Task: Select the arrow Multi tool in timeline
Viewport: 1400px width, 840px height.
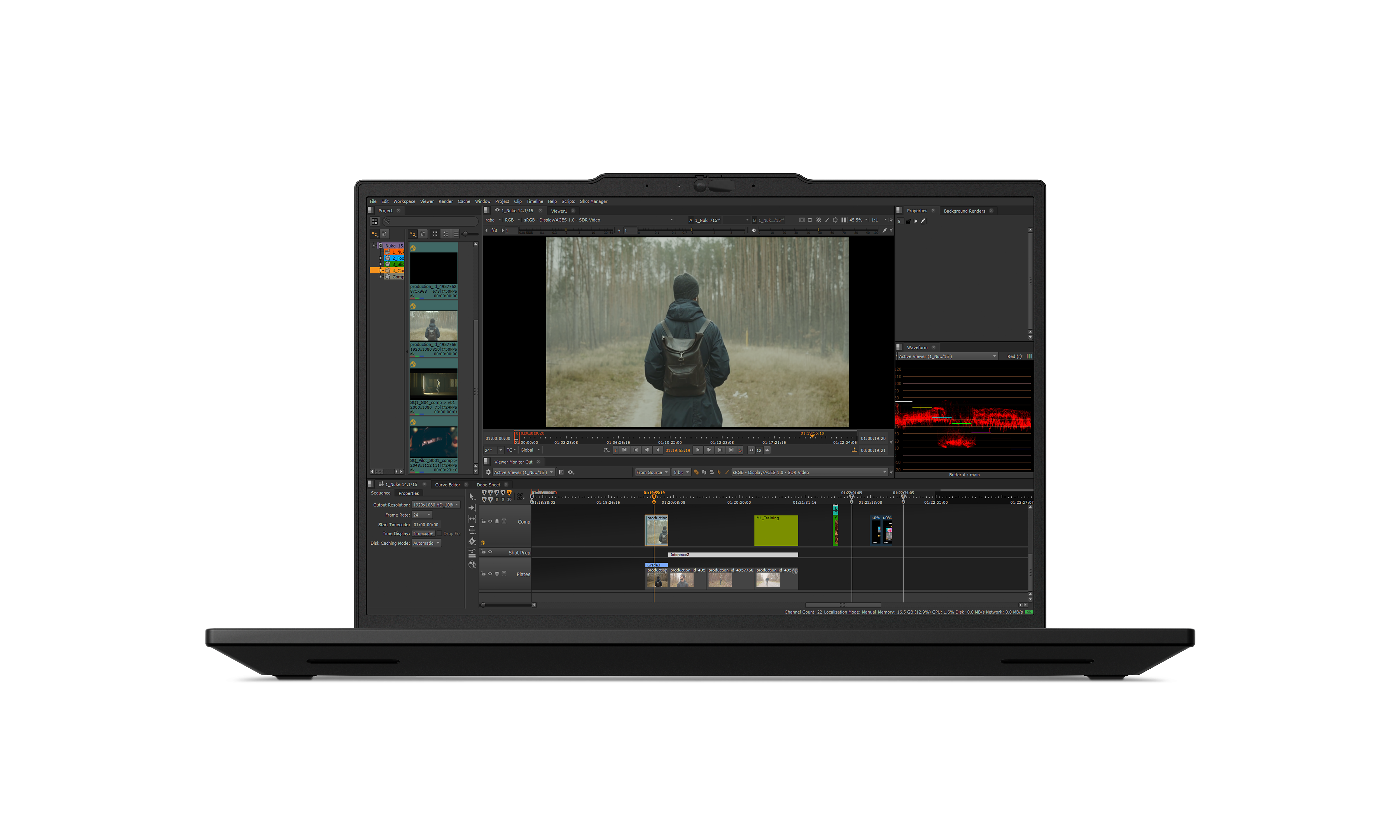Action: pos(472,496)
